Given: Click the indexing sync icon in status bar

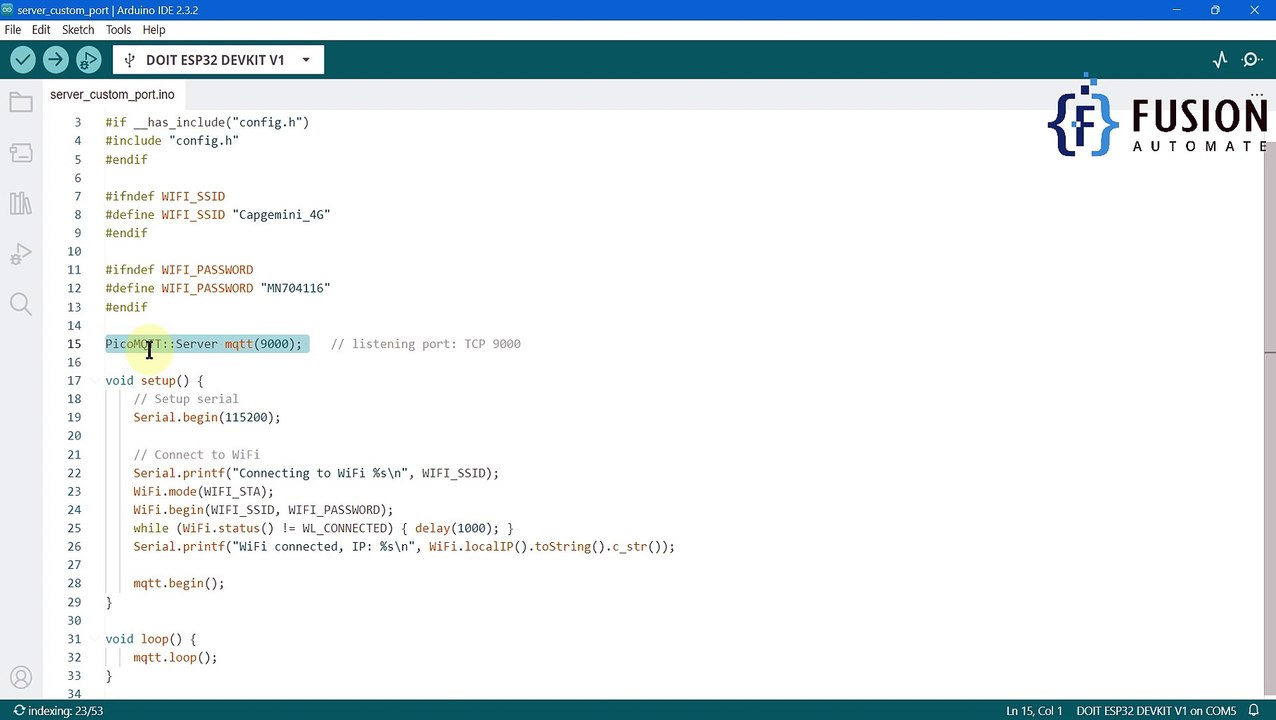Looking at the screenshot, I should [19, 711].
